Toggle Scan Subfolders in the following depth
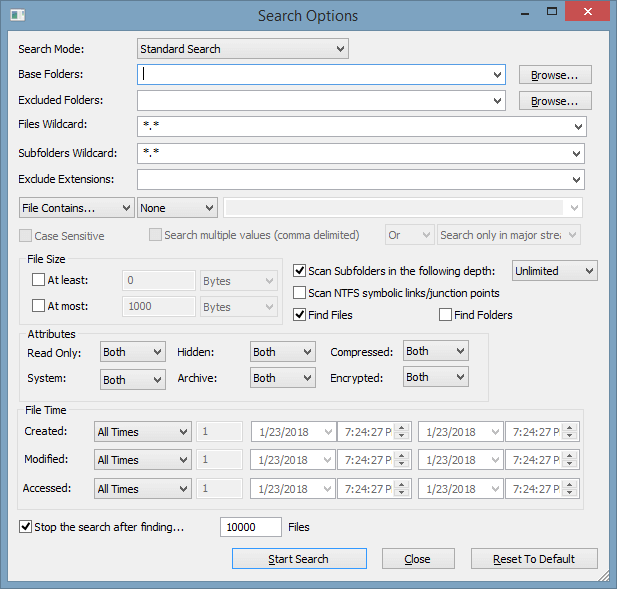617x589 pixels. coord(299,271)
